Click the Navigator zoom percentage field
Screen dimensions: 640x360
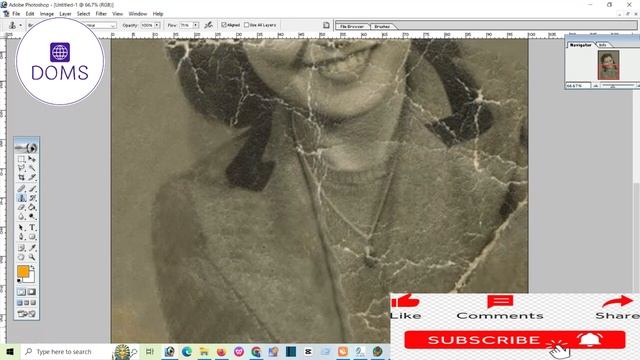tap(578, 86)
